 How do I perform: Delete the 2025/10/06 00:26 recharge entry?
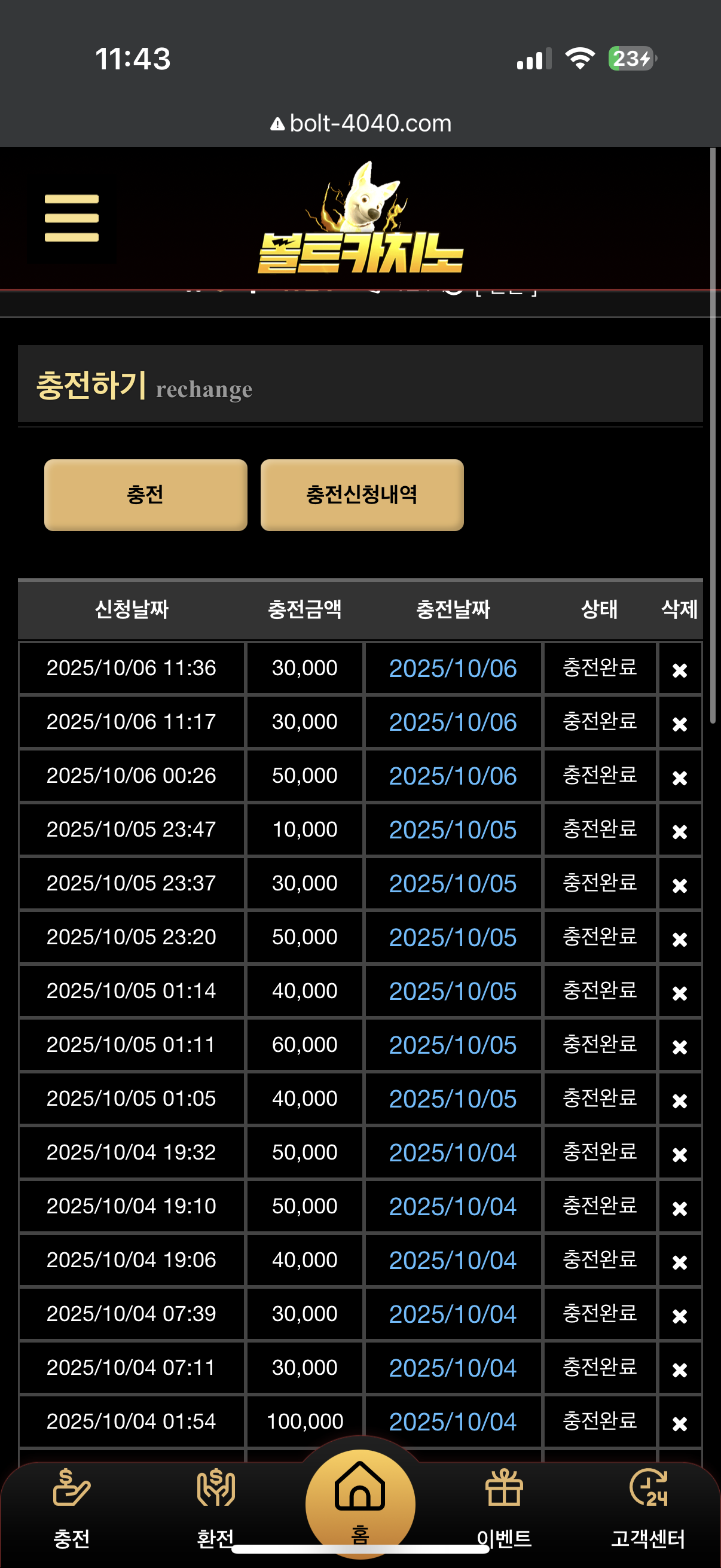[680, 778]
